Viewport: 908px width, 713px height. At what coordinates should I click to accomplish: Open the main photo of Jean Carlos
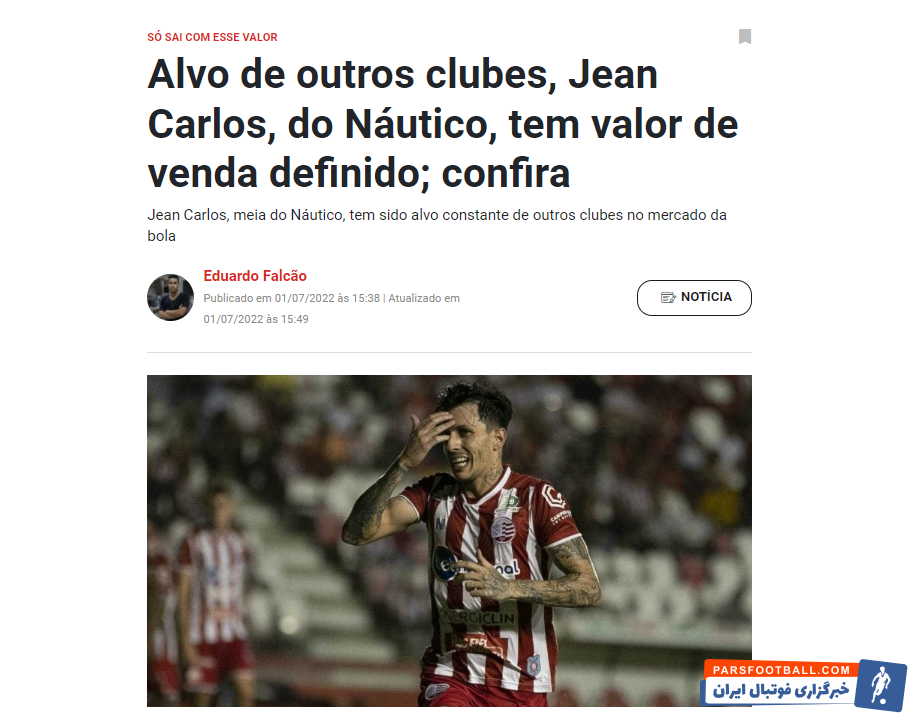449,540
